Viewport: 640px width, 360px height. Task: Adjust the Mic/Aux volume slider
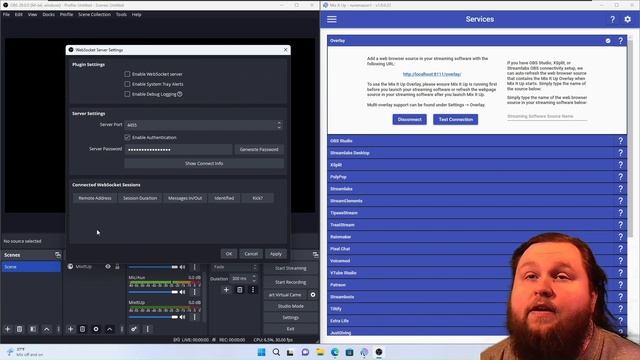153,292
